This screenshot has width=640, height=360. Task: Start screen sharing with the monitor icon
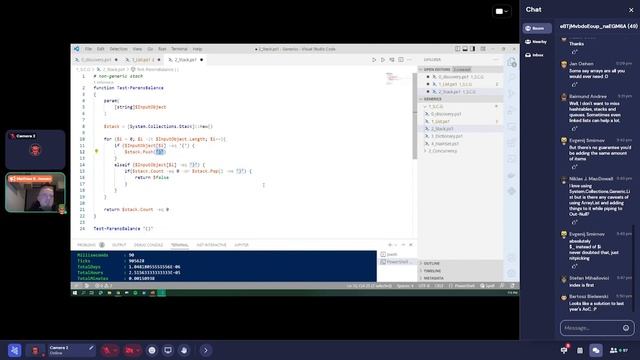coord(168,350)
